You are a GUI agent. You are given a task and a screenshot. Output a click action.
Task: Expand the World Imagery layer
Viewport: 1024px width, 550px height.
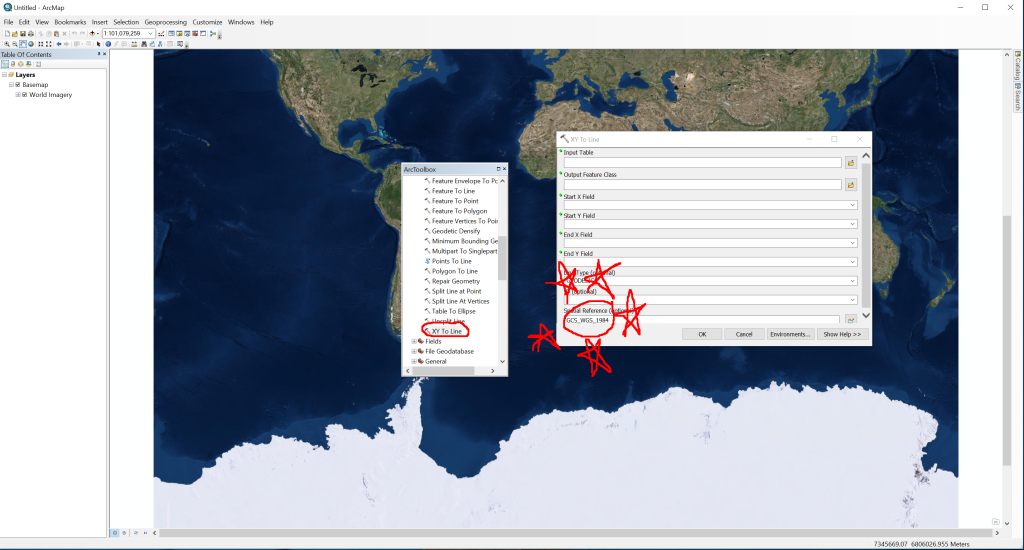tap(18, 95)
